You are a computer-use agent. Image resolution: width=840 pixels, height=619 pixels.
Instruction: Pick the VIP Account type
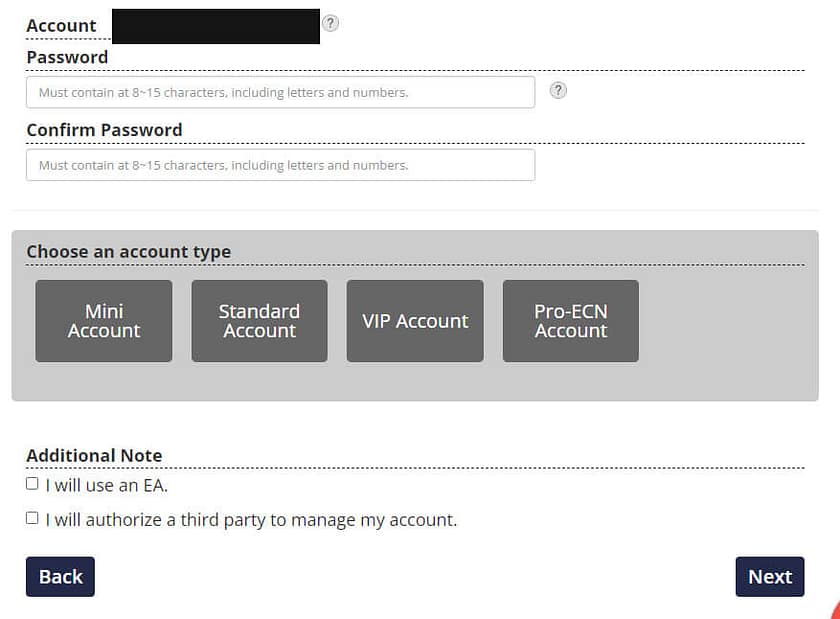pyautogui.click(x=415, y=321)
